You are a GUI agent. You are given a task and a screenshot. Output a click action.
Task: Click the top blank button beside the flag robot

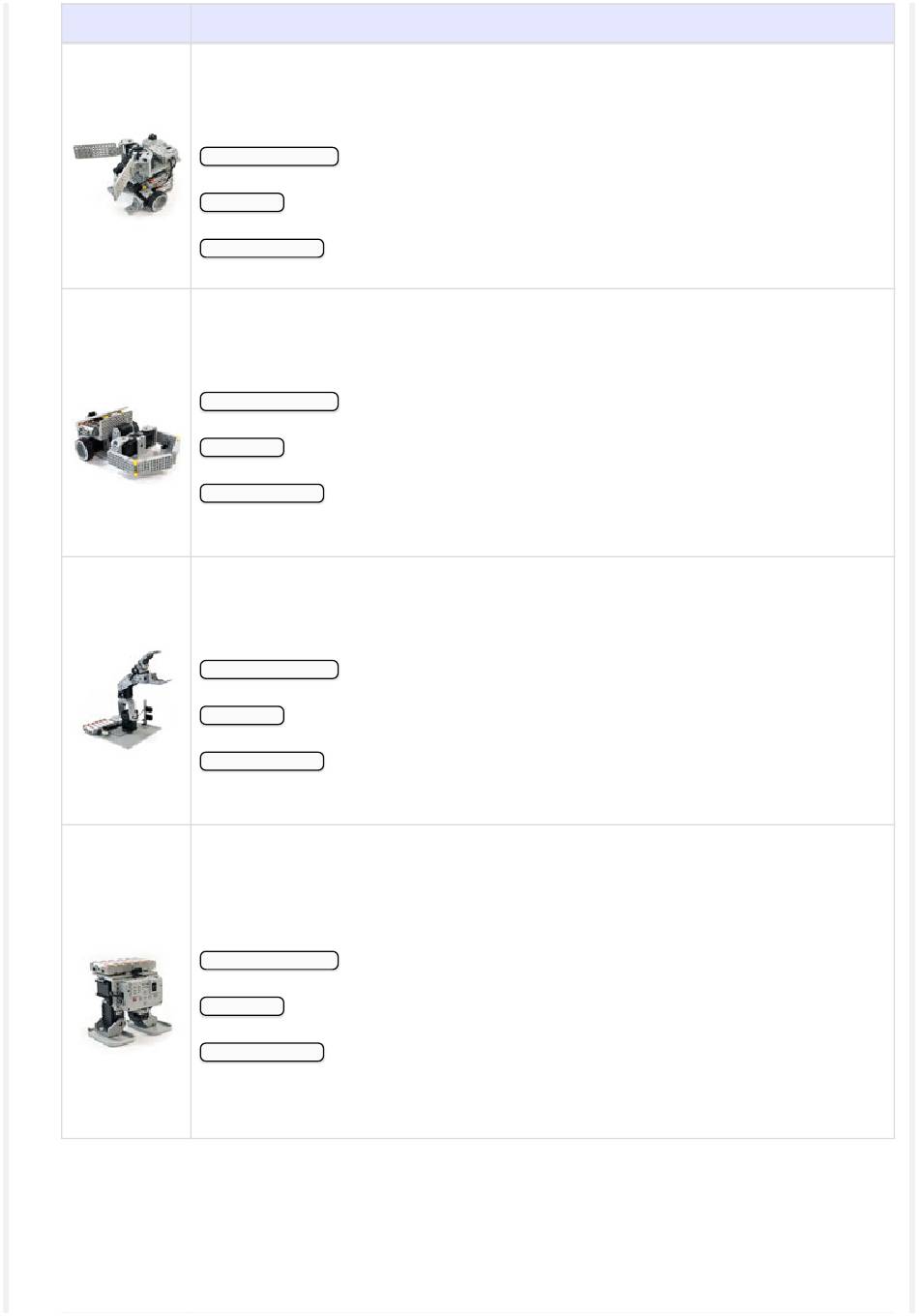(269, 157)
